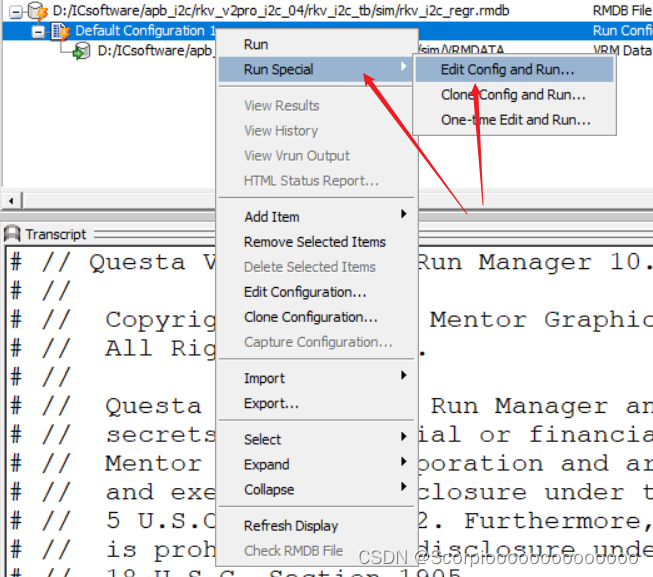Viewport: 653px width, 577px height.
Task: Select the VRMDATA path tree row
Action: tap(155, 51)
